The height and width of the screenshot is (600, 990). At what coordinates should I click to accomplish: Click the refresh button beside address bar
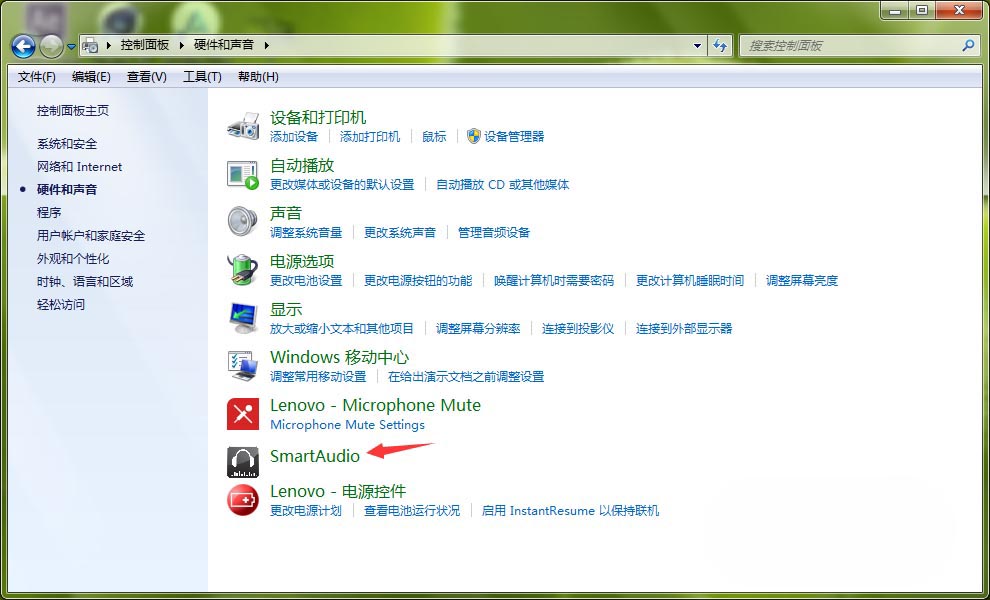[720, 45]
